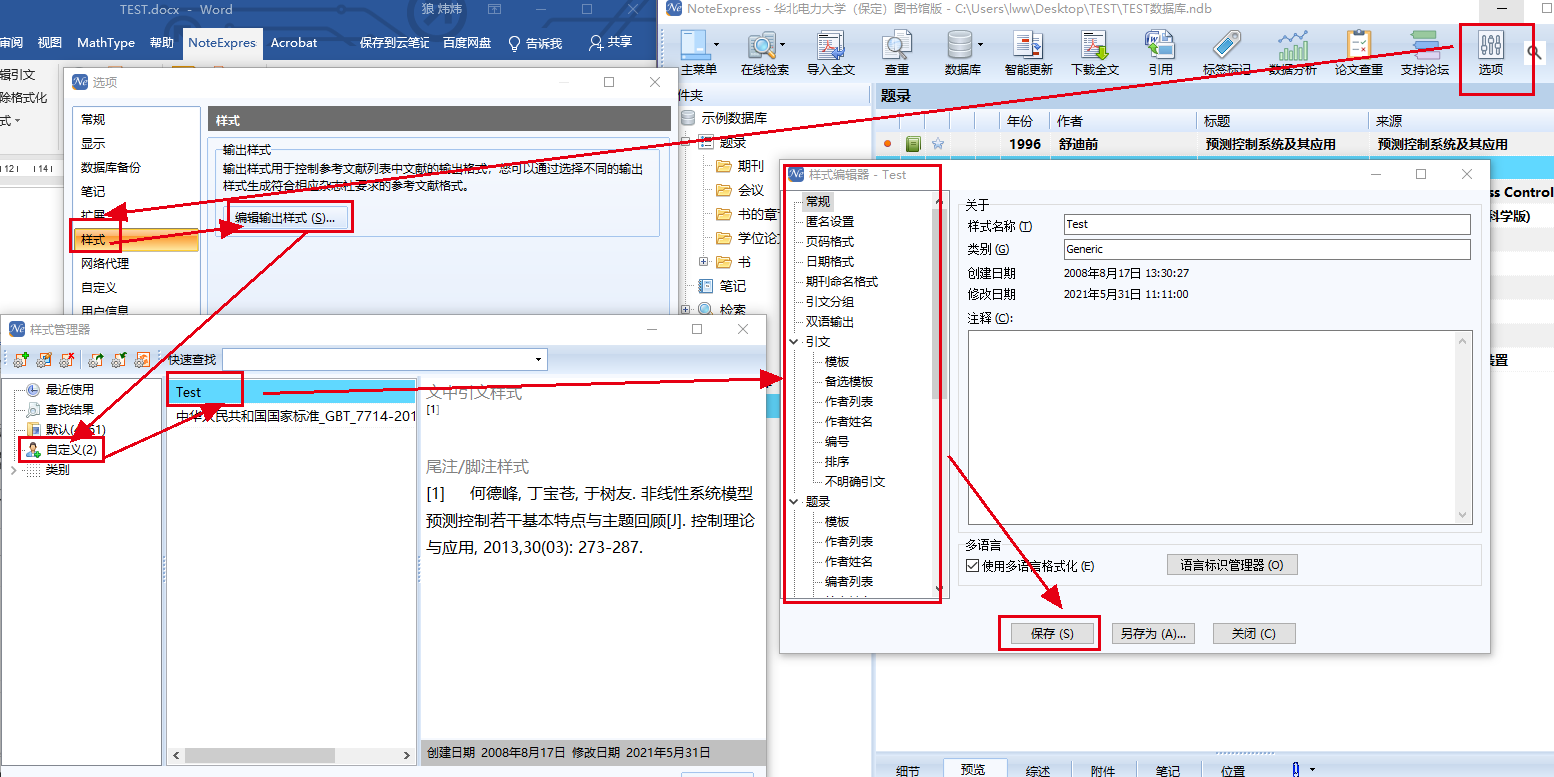Click 样式名称 input field containing Test
Image resolution: width=1554 pixels, height=777 pixels.
(x=1267, y=224)
